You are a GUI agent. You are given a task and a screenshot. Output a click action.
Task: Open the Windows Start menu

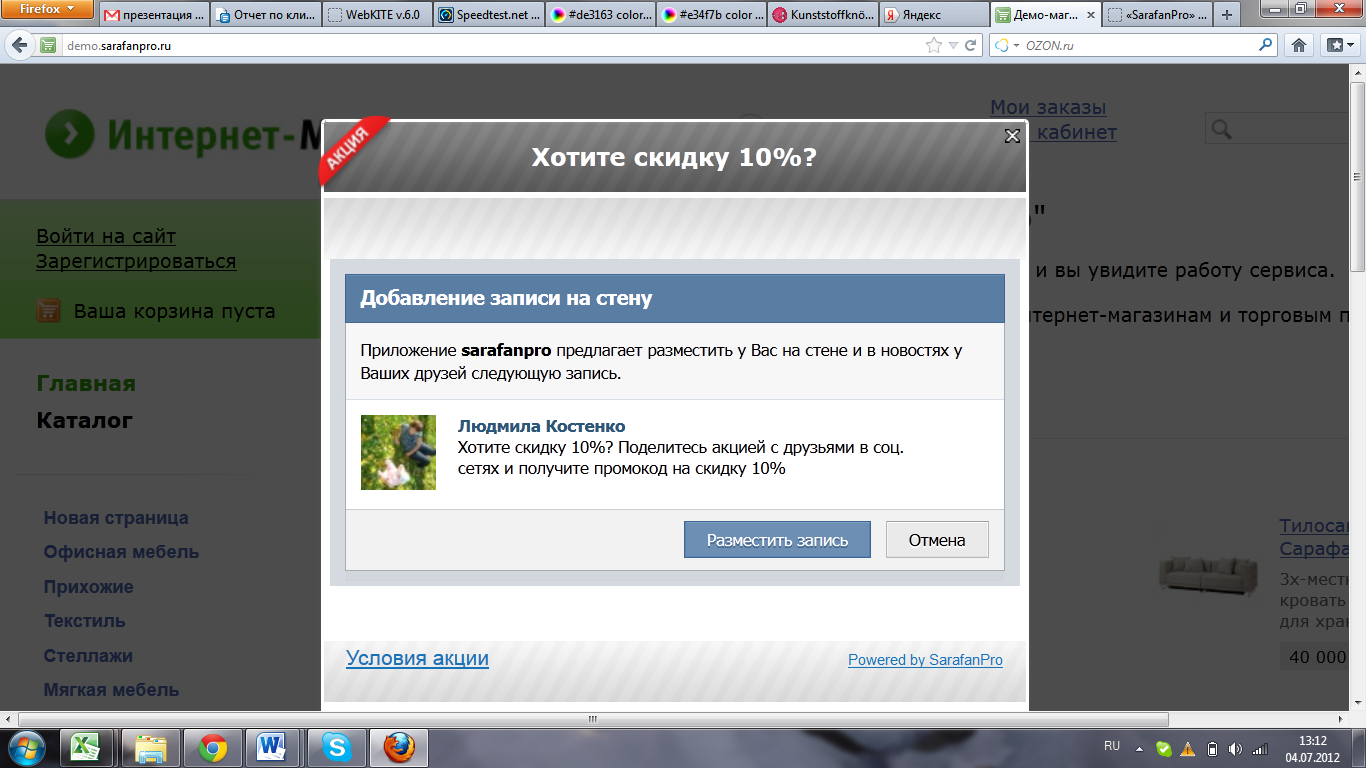(x=26, y=747)
